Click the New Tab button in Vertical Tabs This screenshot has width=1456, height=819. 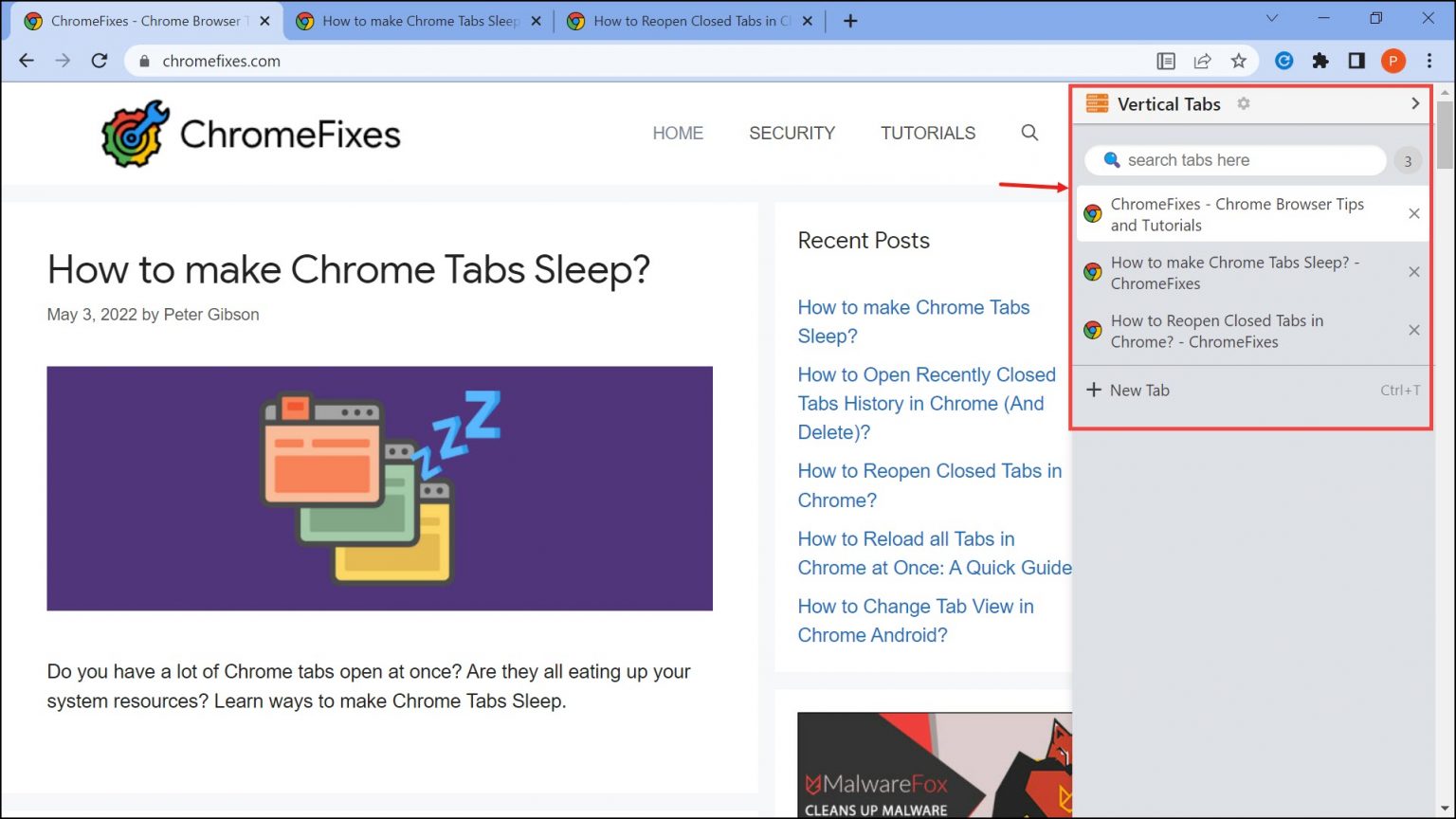pyautogui.click(x=1139, y=390)
